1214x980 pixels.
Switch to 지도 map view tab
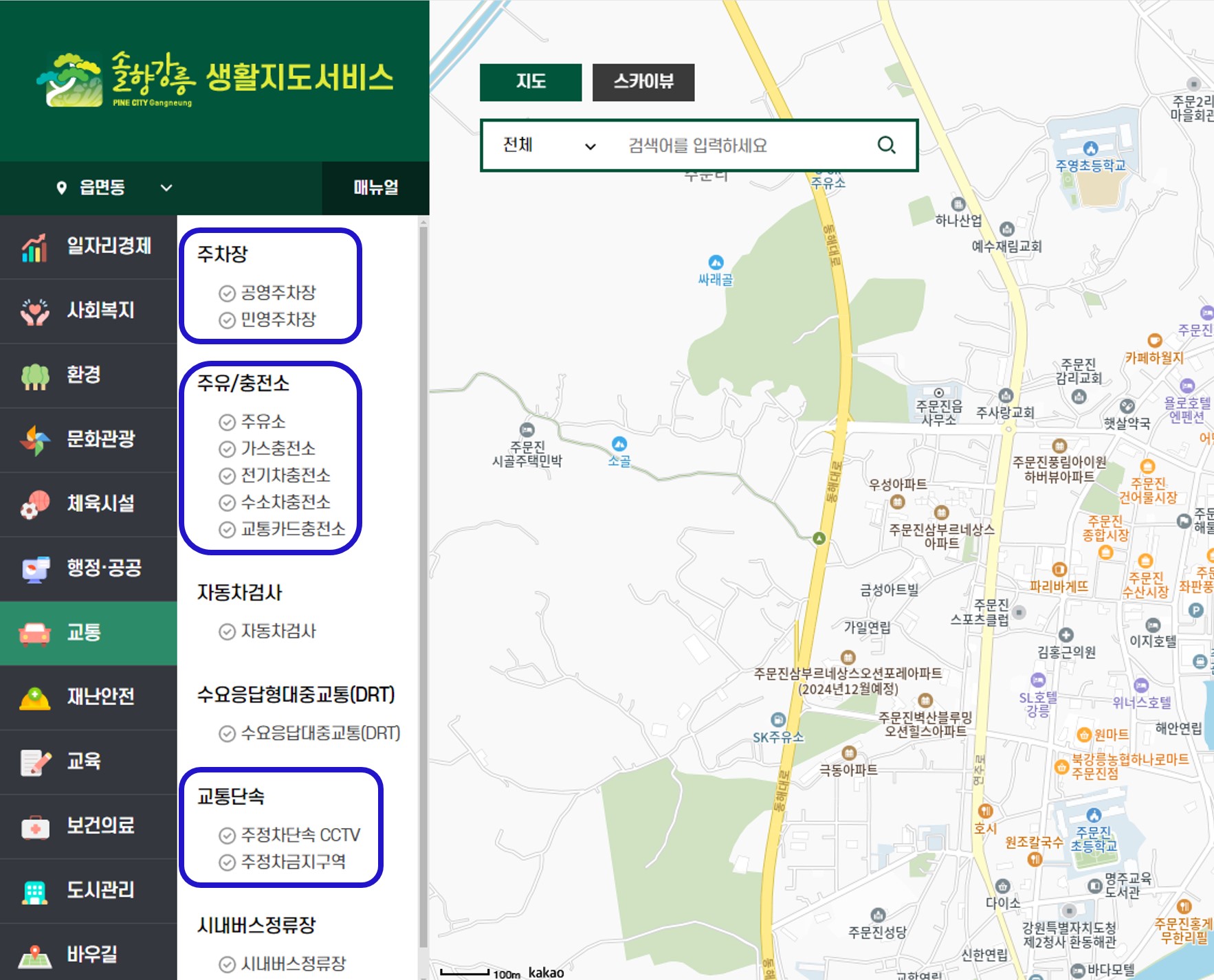pyautogui.click(x=531, y=82)
